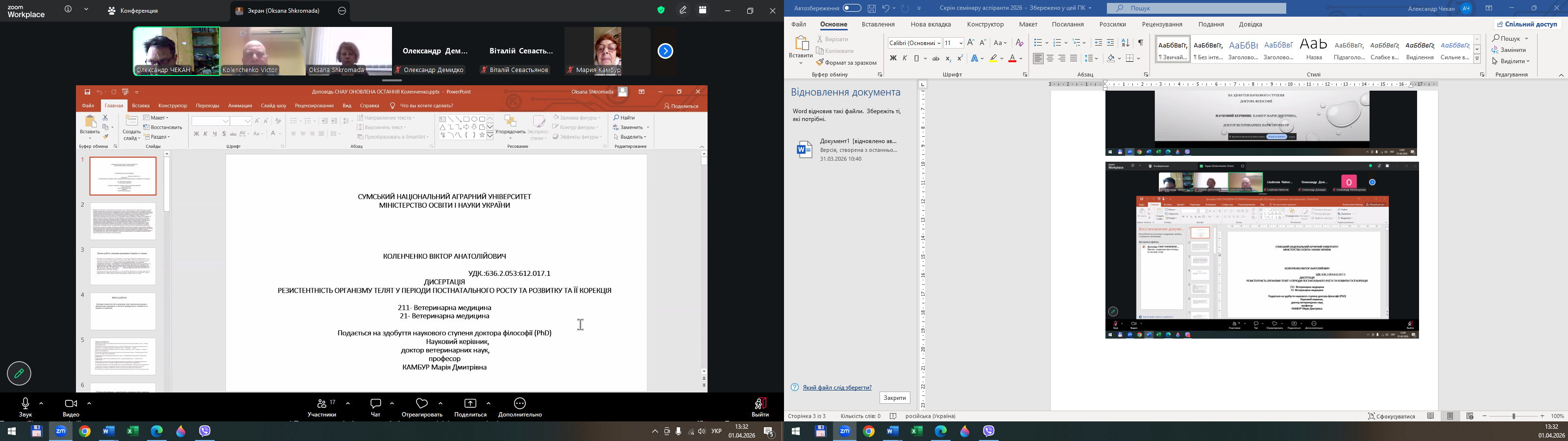Toggle paragraph marks display in Word
Screen dimensions: 1568x441
pos(1140,43)
